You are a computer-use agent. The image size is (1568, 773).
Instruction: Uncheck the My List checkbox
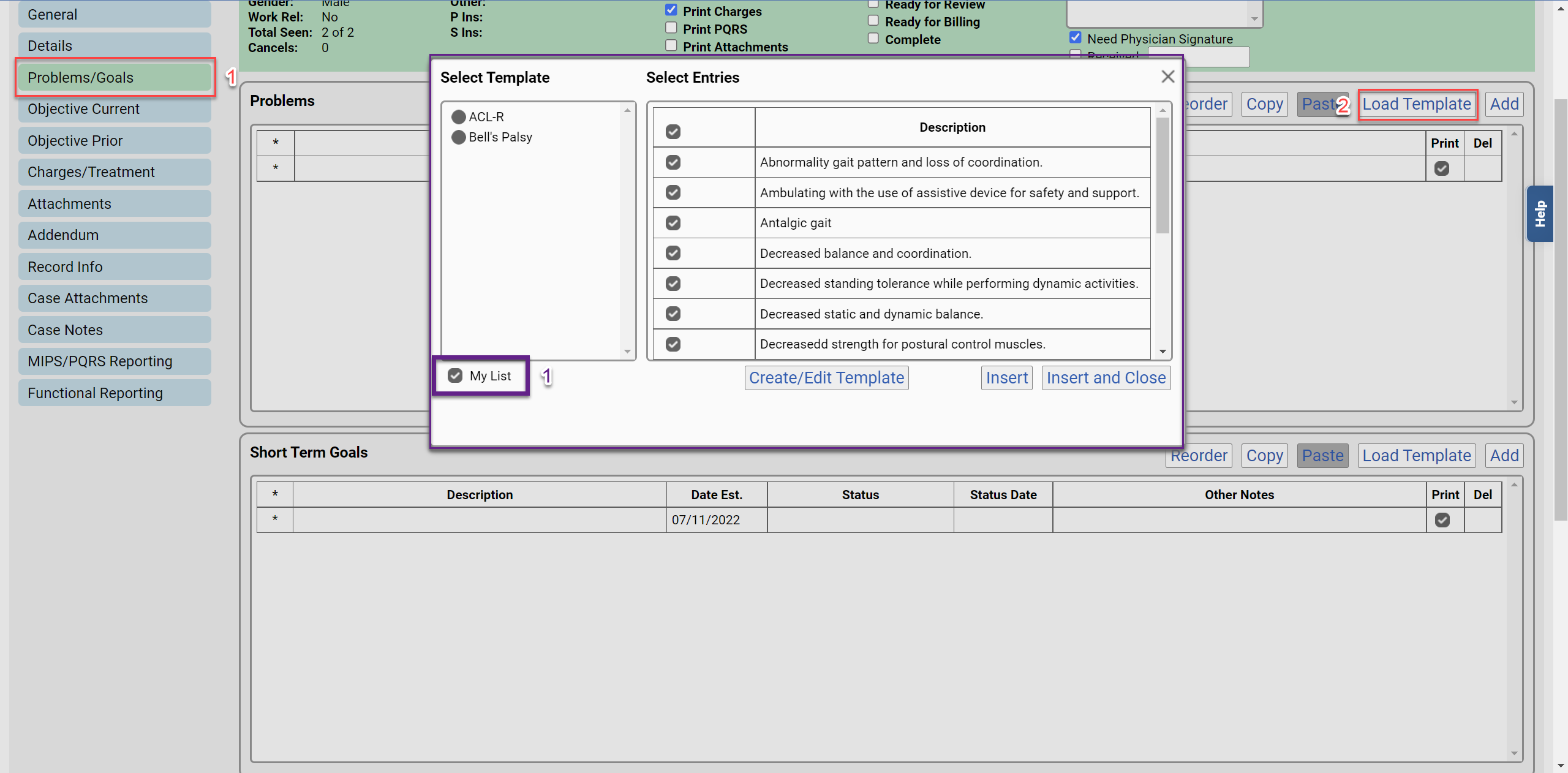(455, 375)
